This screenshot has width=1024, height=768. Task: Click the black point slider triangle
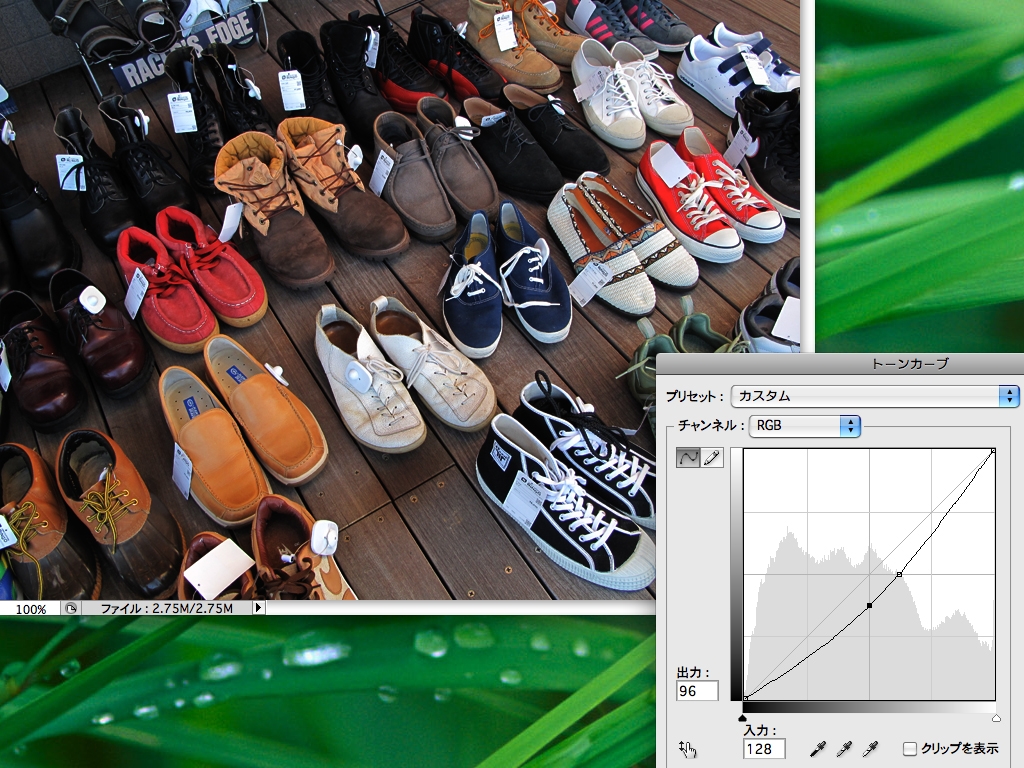pyautogui.click(x=743, y=718)
